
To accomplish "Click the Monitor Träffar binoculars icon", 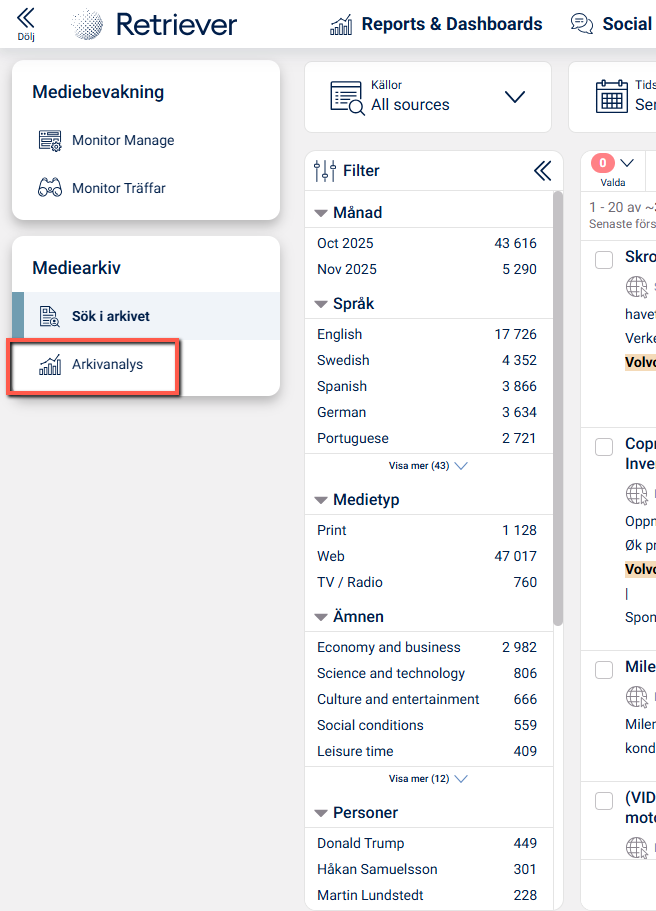I will pyautogui.click(x=49, y=188).
